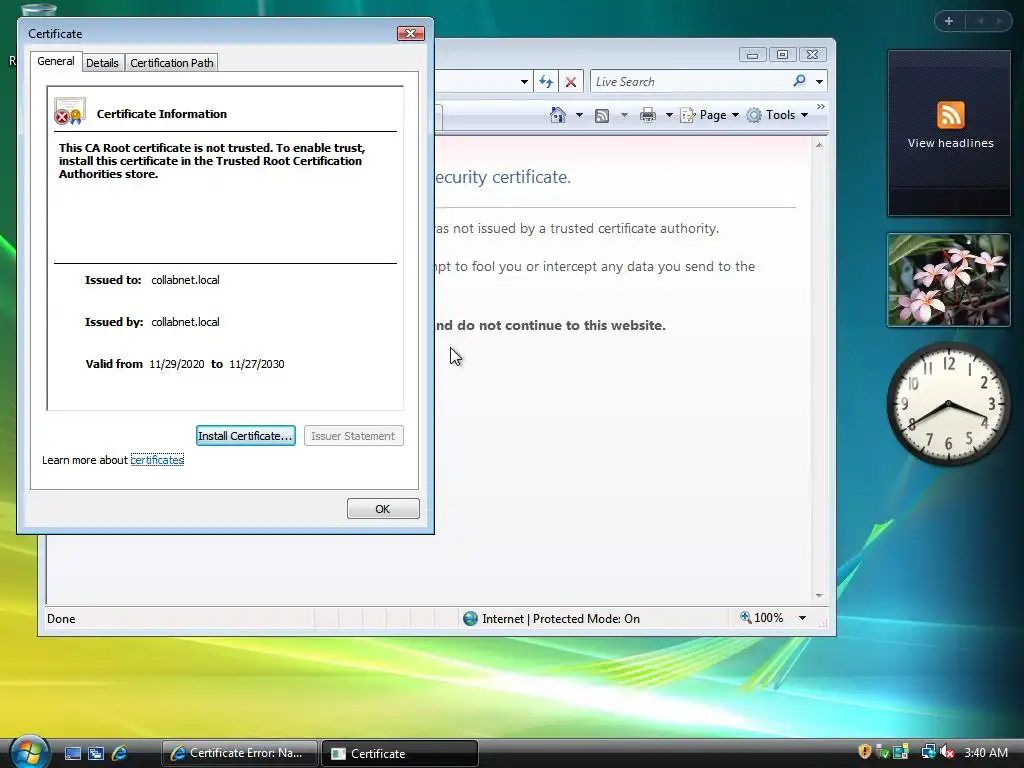Click the analog clock gadget
This screenshot has height=768, width=1024.
(948, 403)
